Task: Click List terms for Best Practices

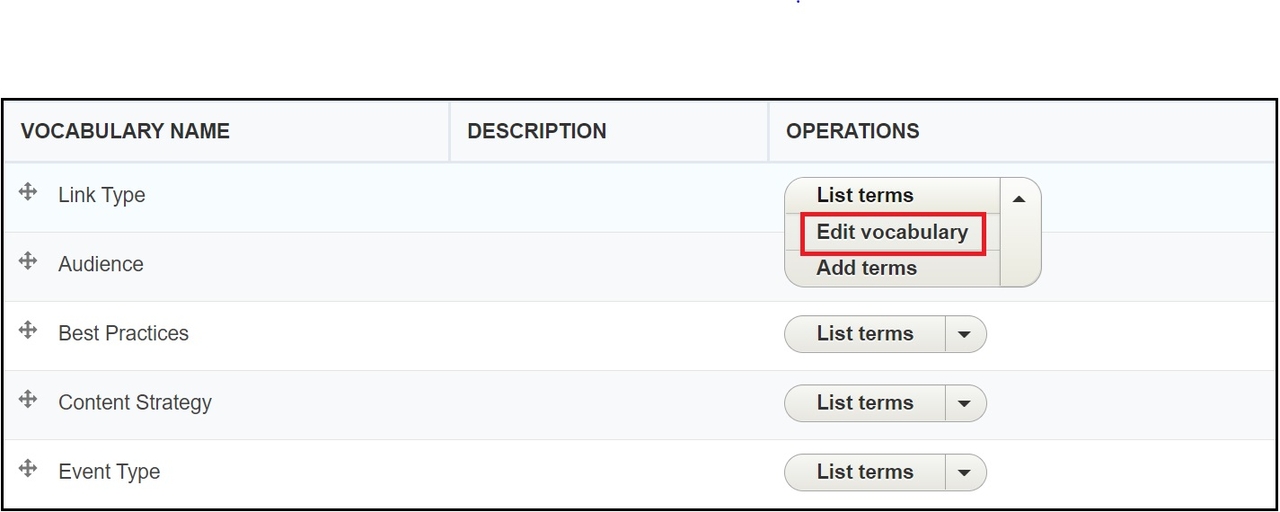Action: click(x=865, y=334)
